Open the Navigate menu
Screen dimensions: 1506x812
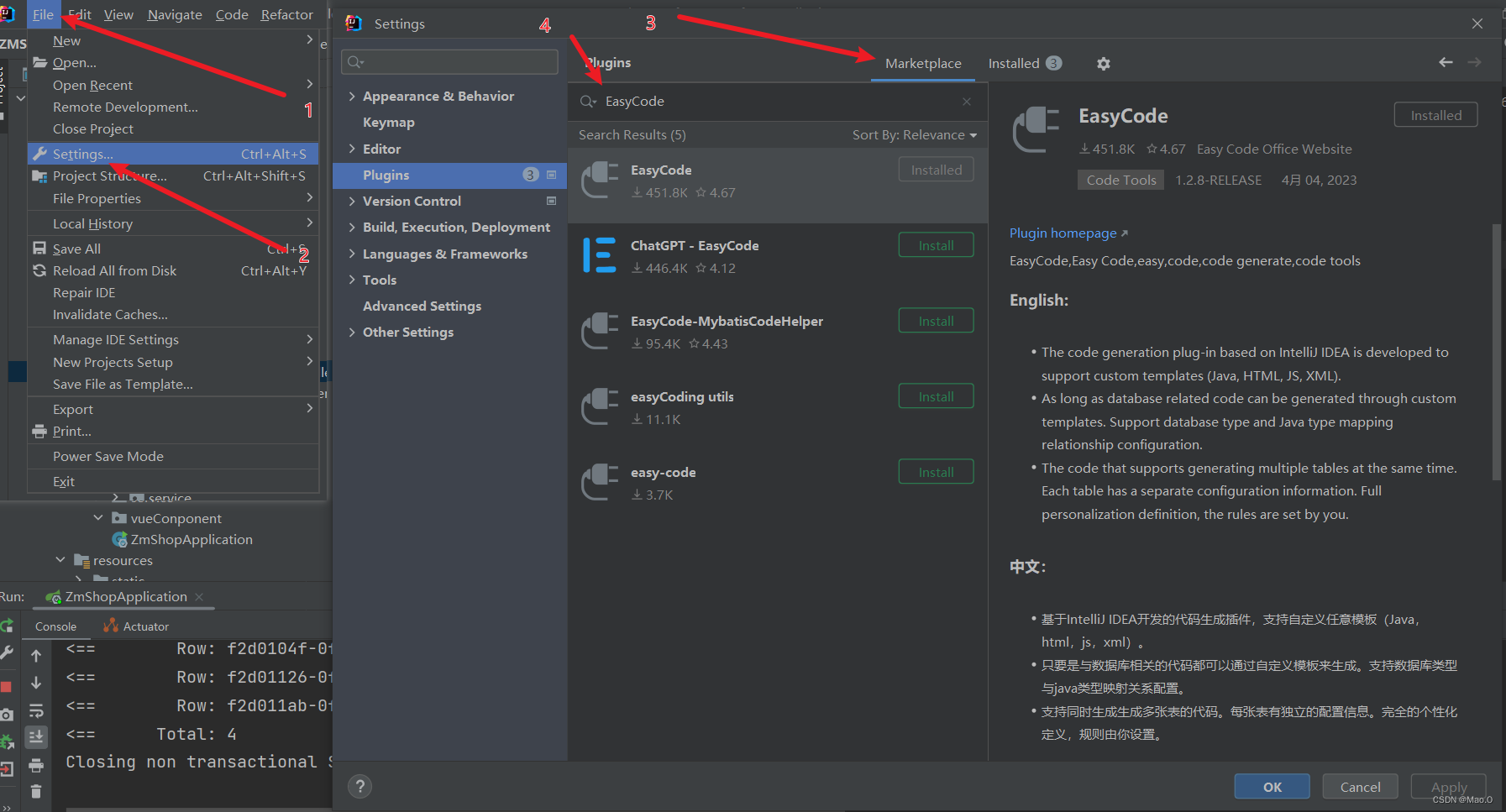click(x=175, y=14)
